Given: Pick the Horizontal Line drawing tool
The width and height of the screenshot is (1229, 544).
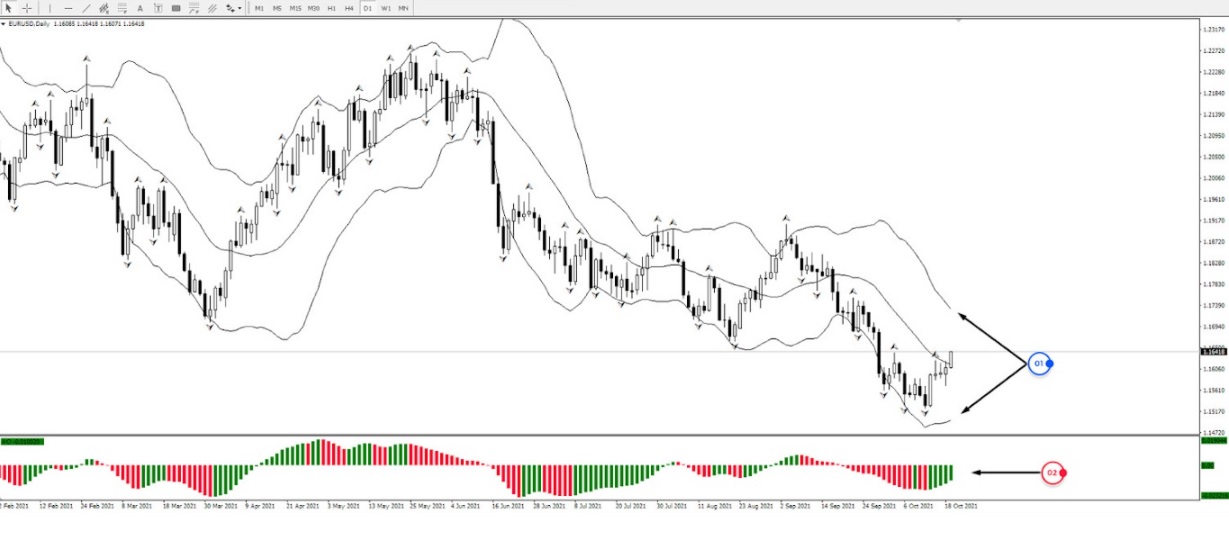Looking at the screenshot, I should [x=68, y=8].
